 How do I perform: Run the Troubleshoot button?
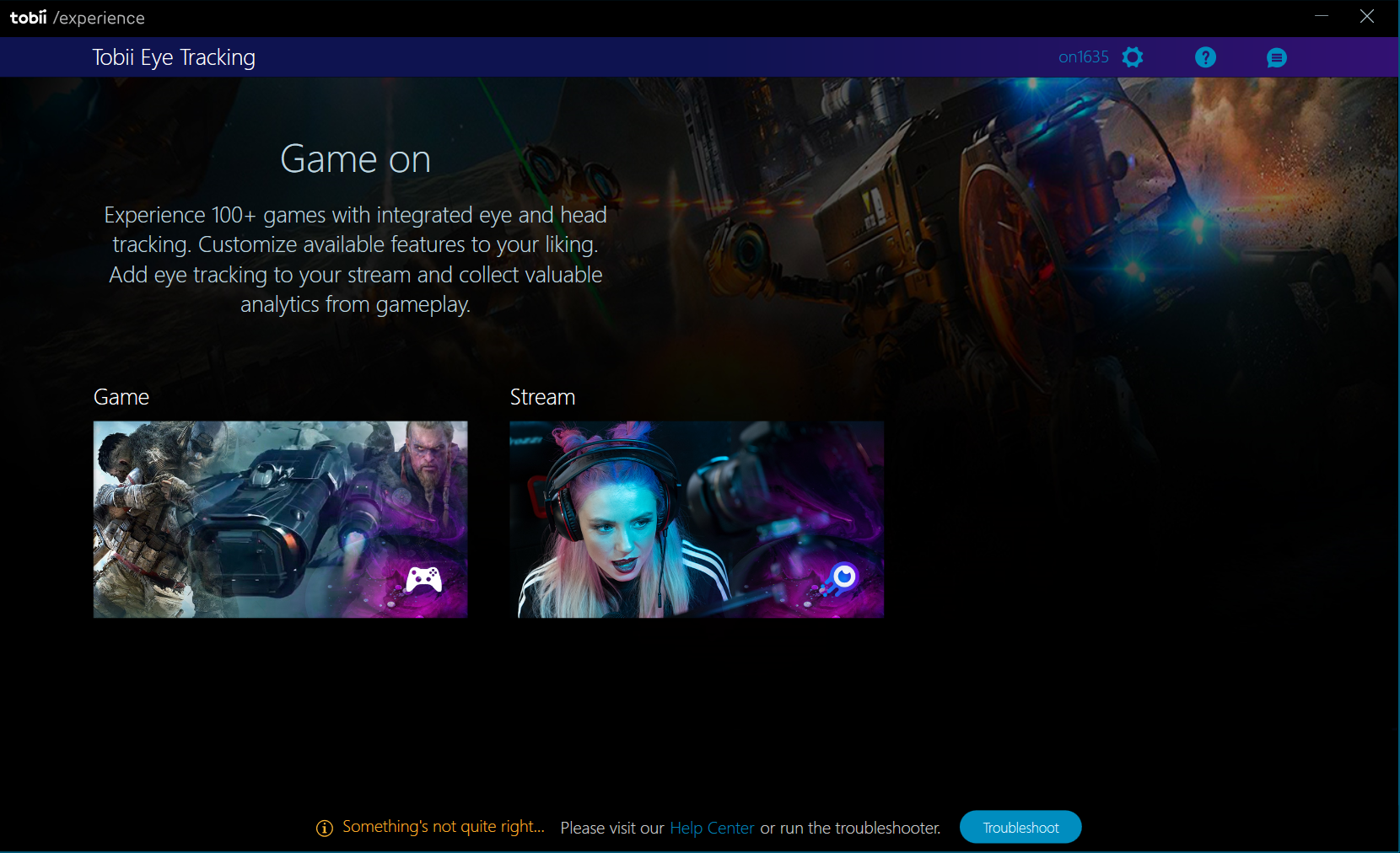[x=1020, y=828]
